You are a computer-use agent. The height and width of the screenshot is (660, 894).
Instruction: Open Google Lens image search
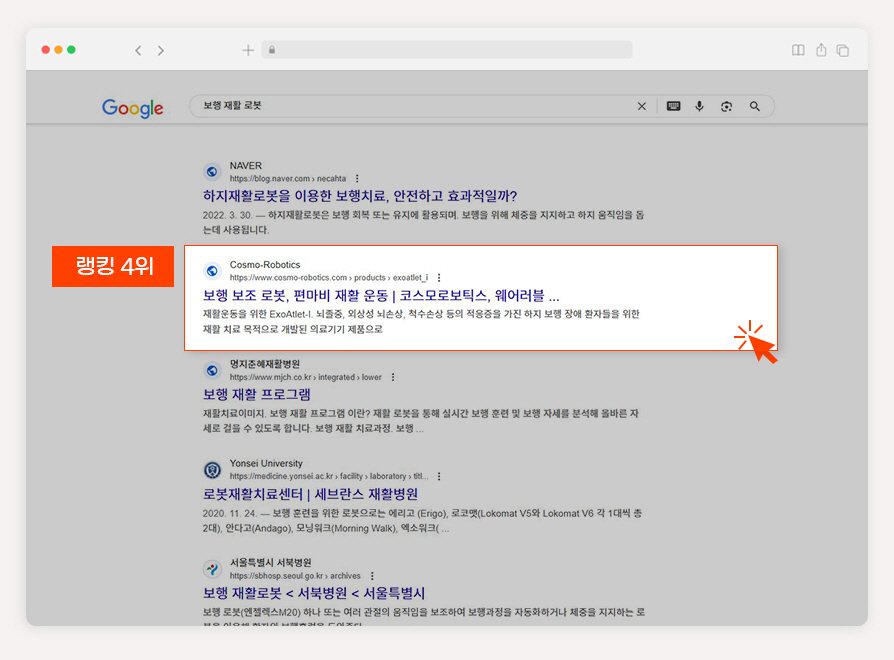726,107
